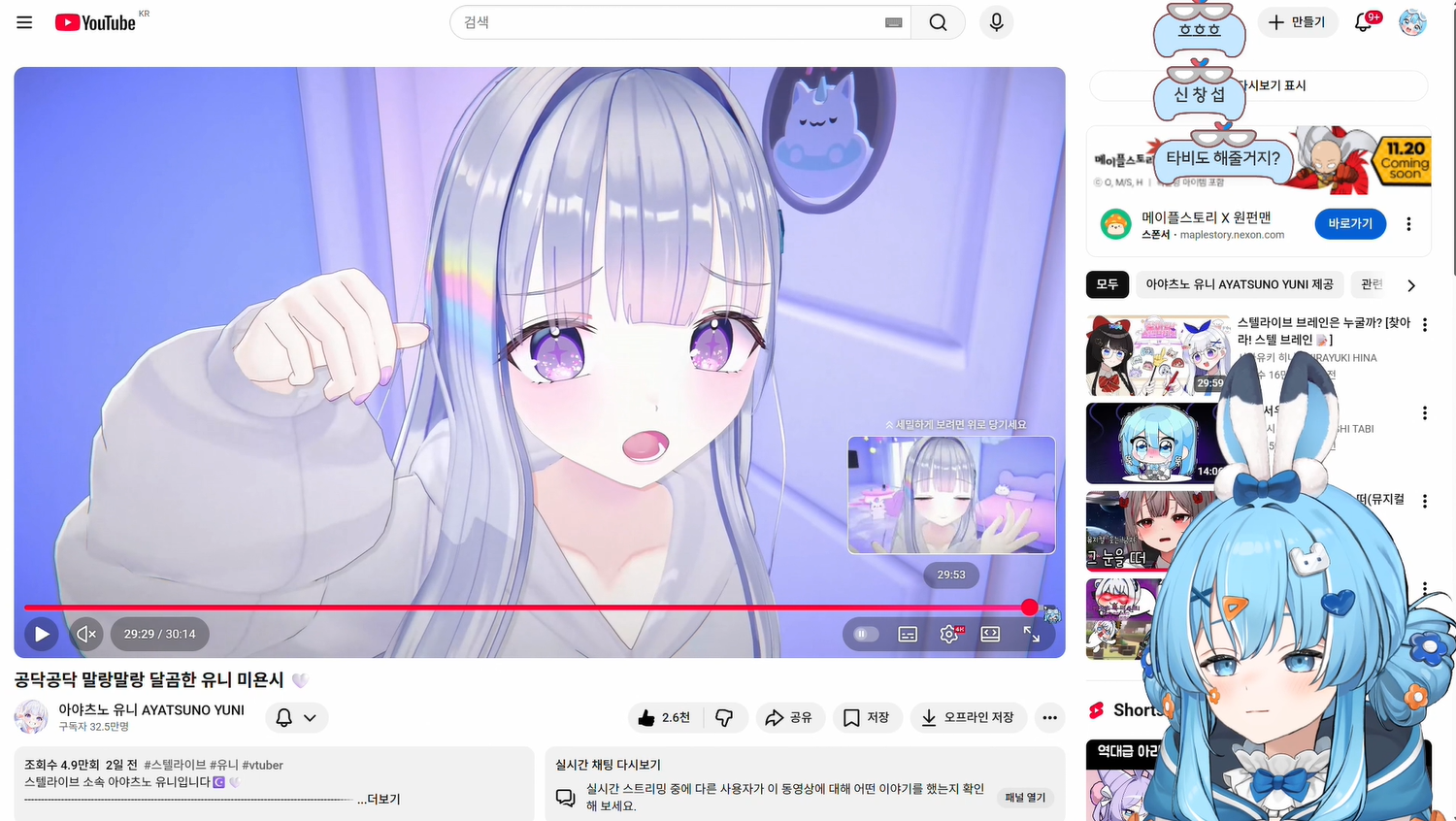Open player settings gear icon
The image size is (1456, 821).
pos(949,634)
